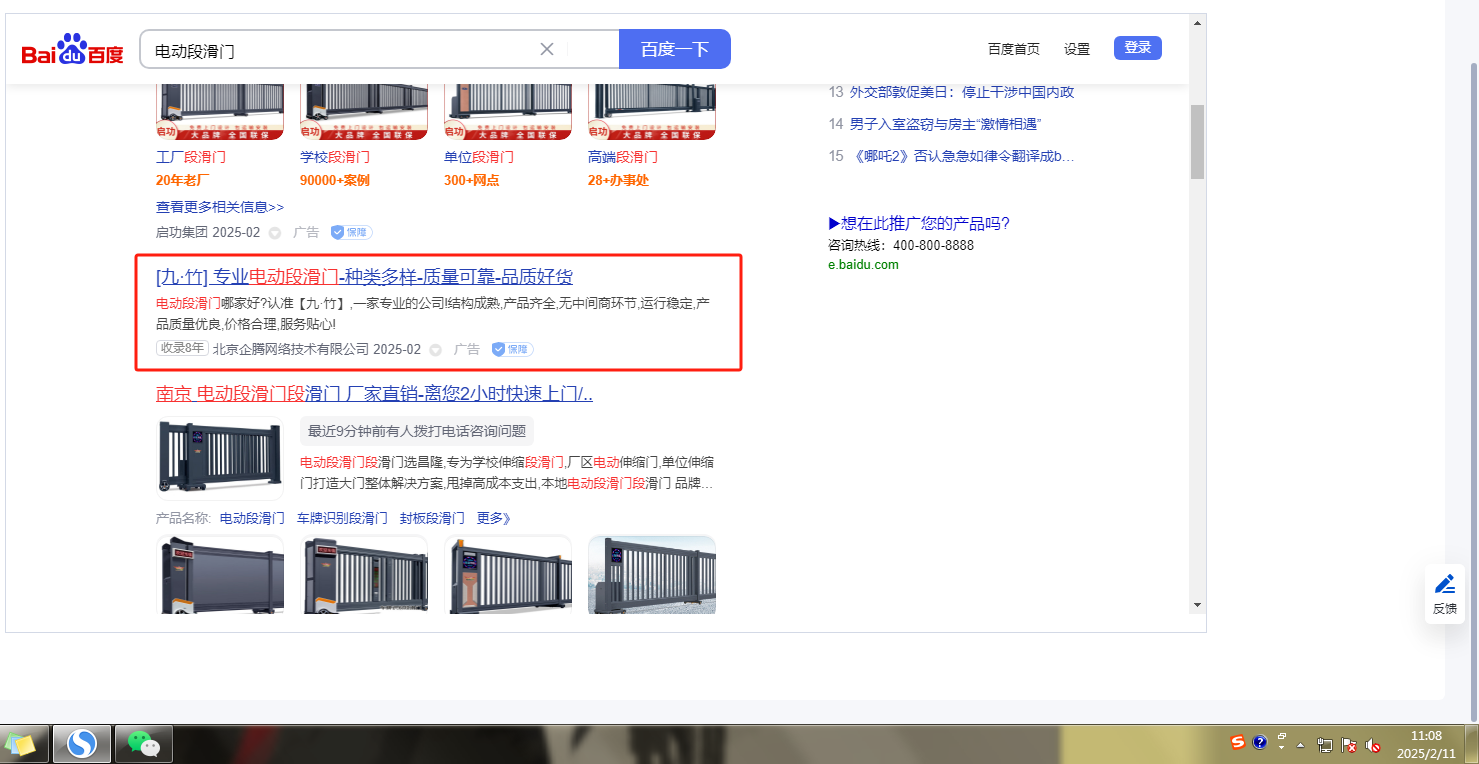
Task: Click product name 封板段滑门
Action: click(x=432, y=518)
